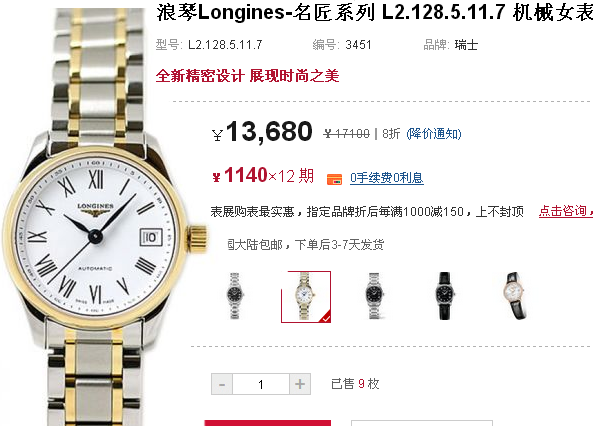Click the product title 浪琴Longines-名匠系列
Screen dimensions: 593x426
[265, 12]
